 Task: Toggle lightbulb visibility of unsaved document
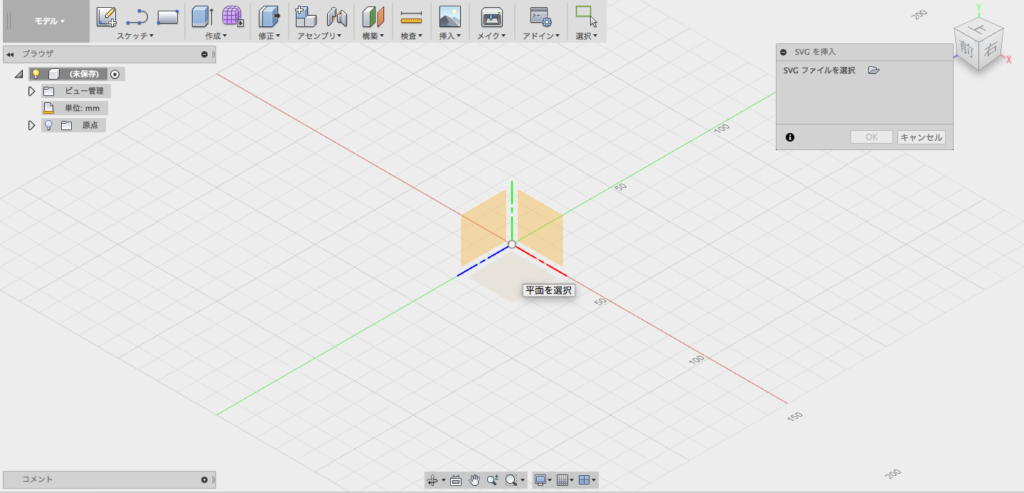click(x=36, y=74)
